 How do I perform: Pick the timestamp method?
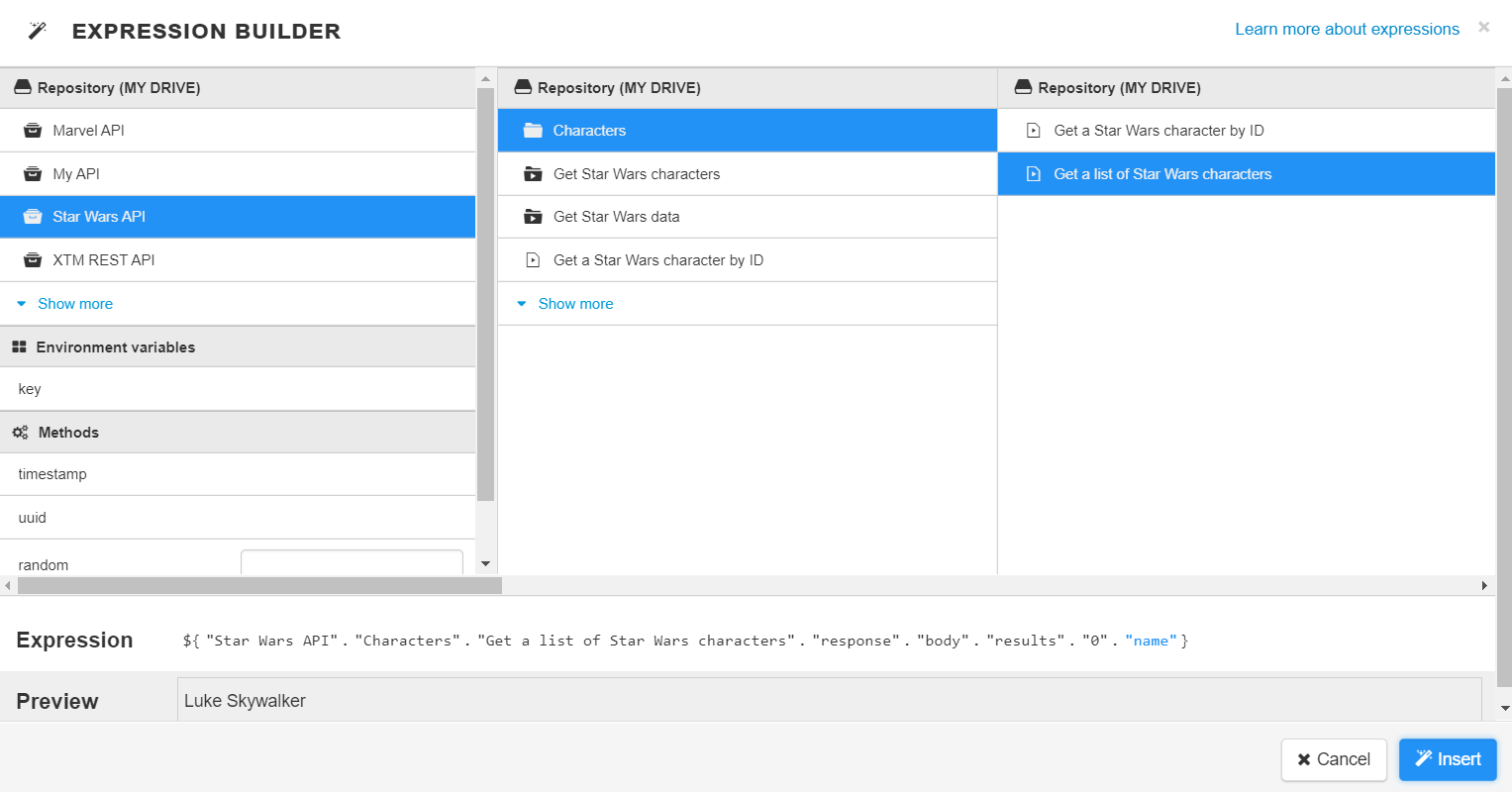point(238,474)
